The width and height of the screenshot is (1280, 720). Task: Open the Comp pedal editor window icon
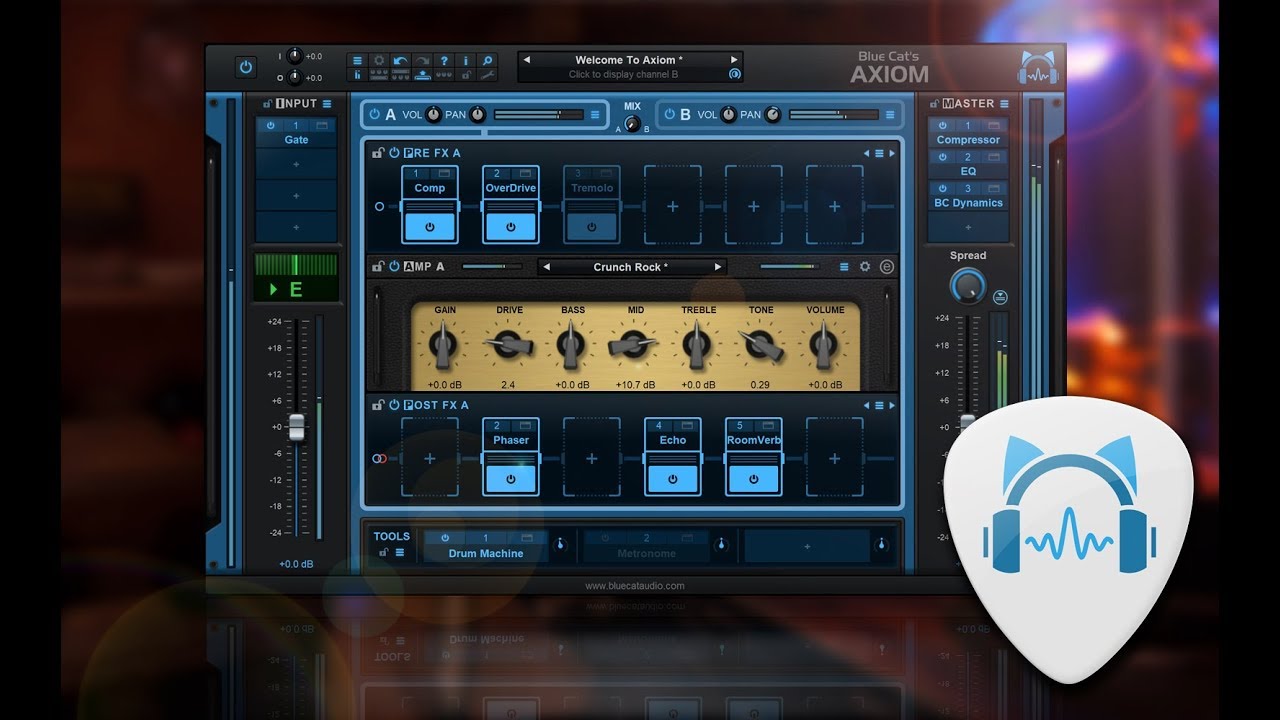(x=443, y=174)
